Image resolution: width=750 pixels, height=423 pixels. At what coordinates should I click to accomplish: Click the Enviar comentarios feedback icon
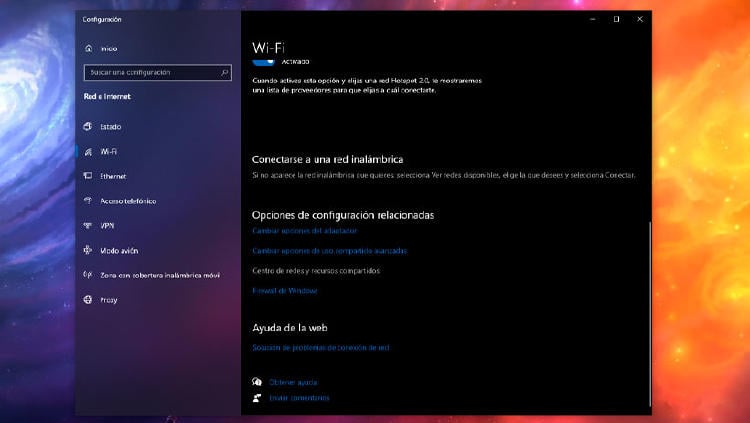tap(257, 398)
